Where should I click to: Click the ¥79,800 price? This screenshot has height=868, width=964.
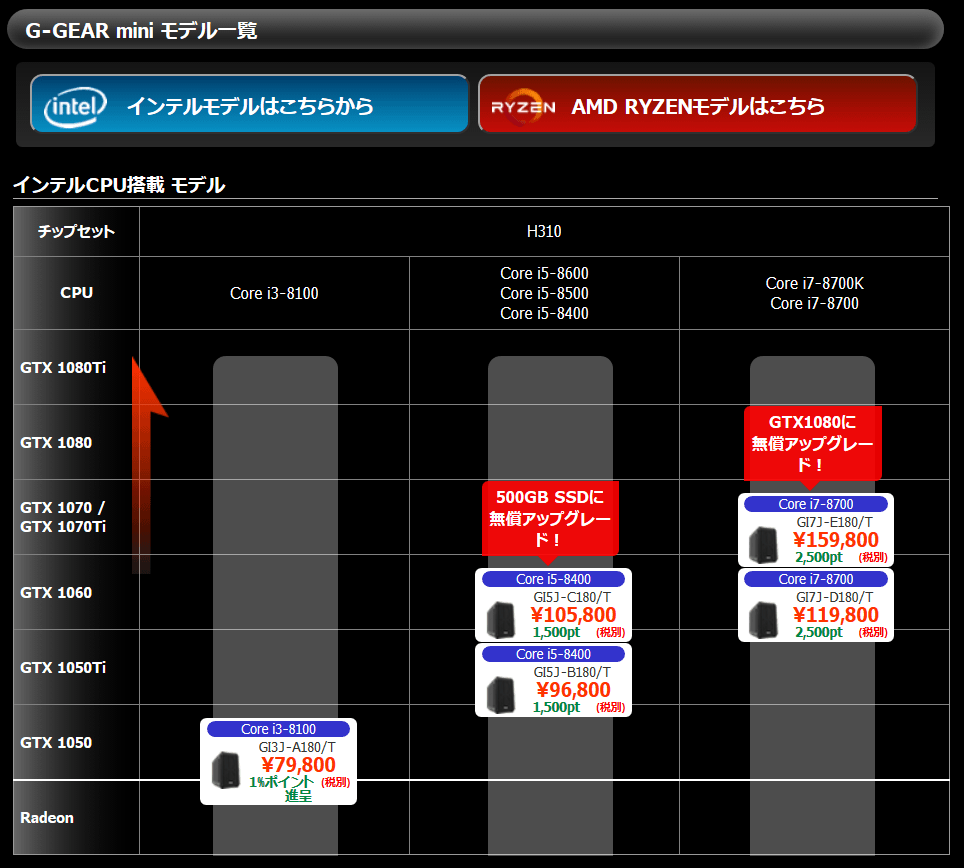click(x=298, y=765)
